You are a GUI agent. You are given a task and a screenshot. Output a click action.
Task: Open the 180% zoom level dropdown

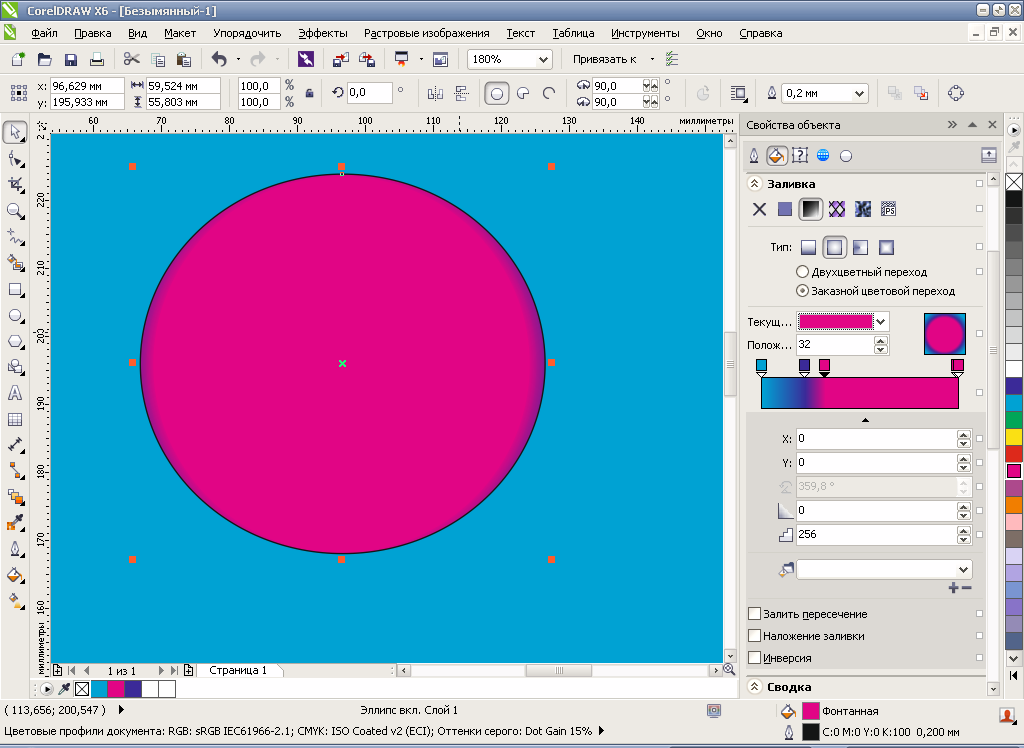point(543,60)
